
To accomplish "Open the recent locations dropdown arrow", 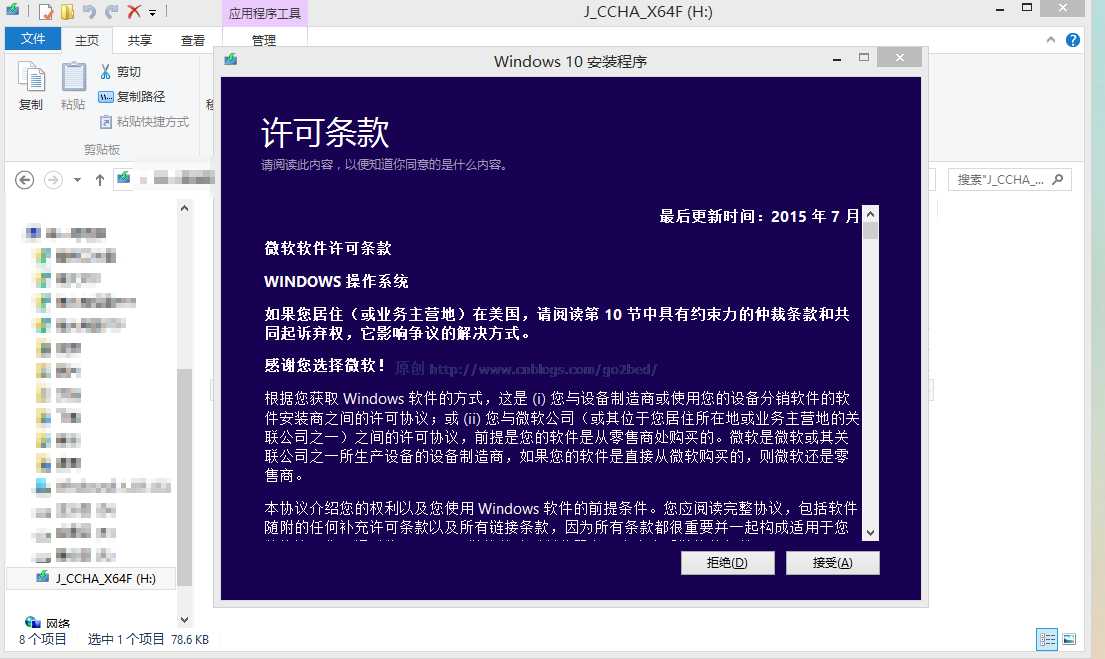I will click(x=78, y=180).
